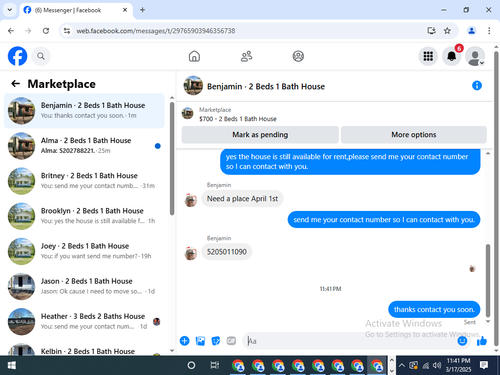Open Joey 2 Beds 1 Bath conversation
This screenshot has height=375, width=500.
(x=84, y=251)
